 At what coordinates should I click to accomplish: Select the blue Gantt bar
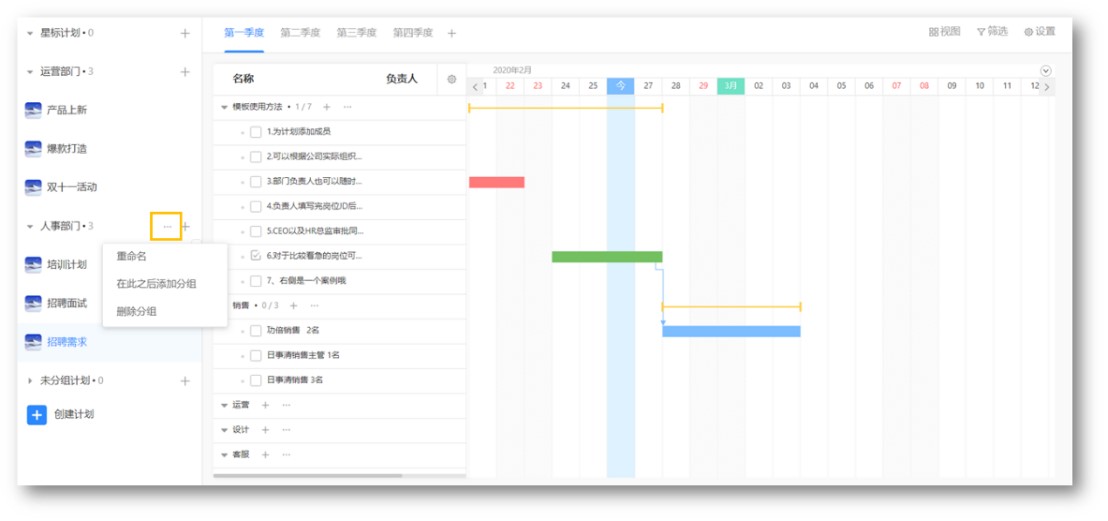click(x=731, y=331)
